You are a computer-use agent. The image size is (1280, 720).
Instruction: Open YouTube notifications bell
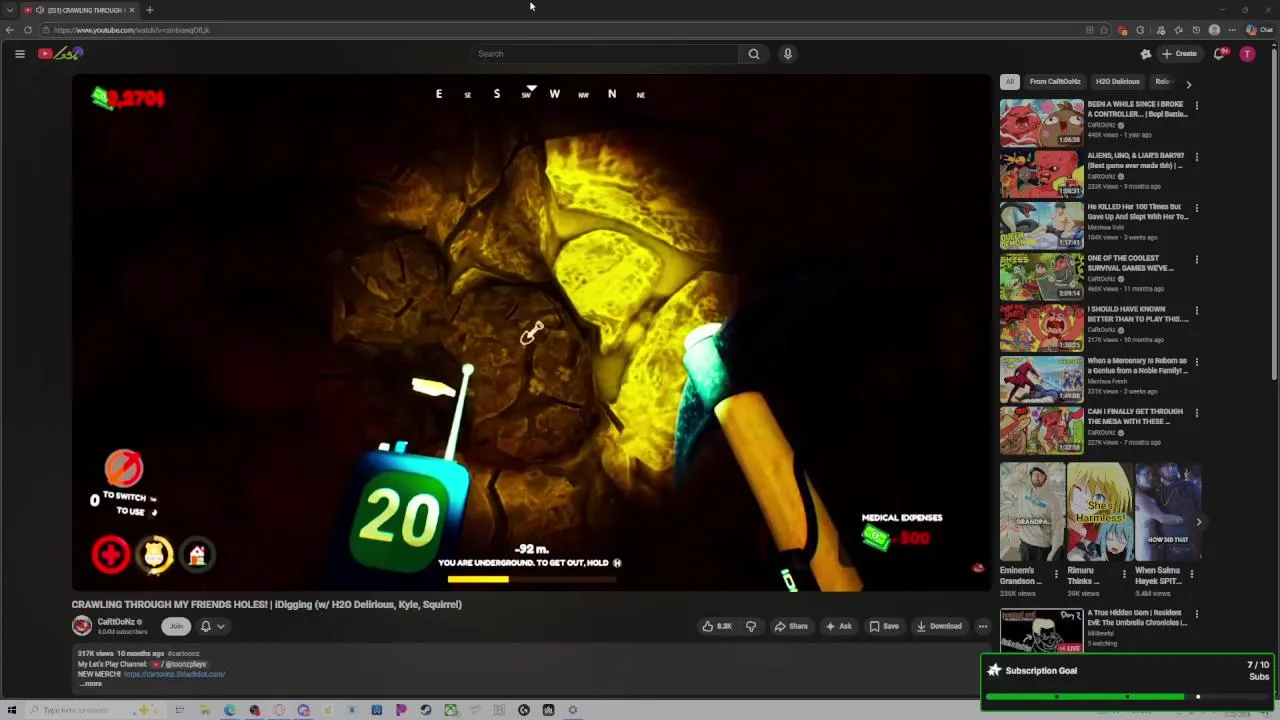pyautogui.click(x=1219, y=54)
